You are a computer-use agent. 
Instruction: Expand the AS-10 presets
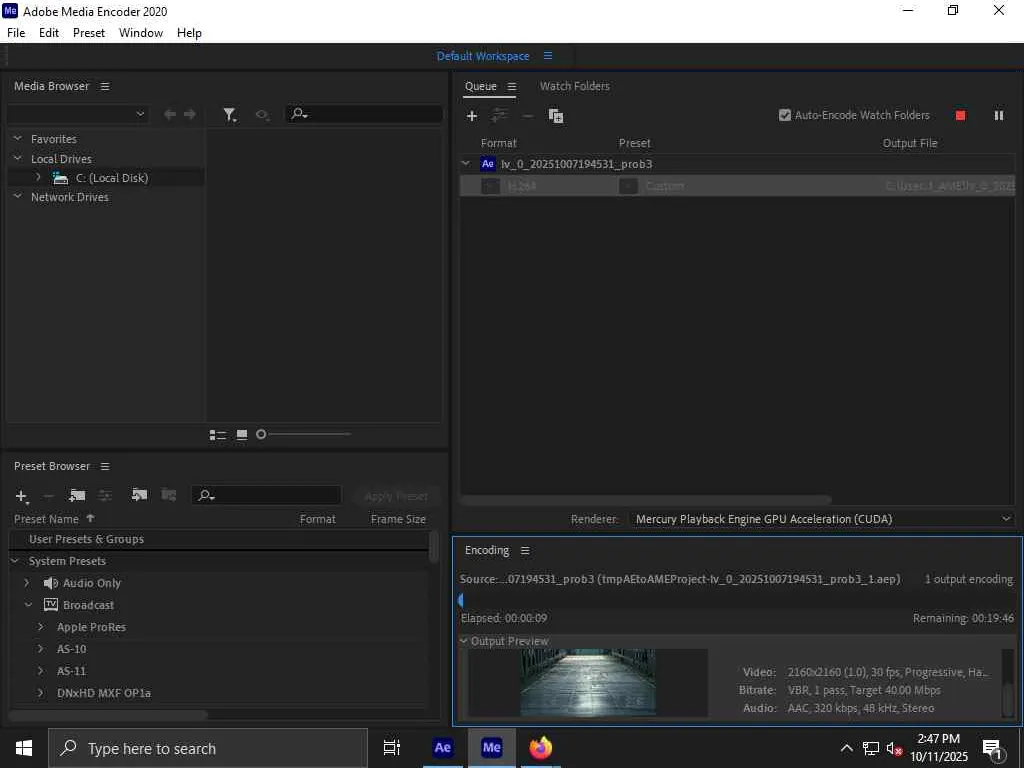(x=41, y=649)
